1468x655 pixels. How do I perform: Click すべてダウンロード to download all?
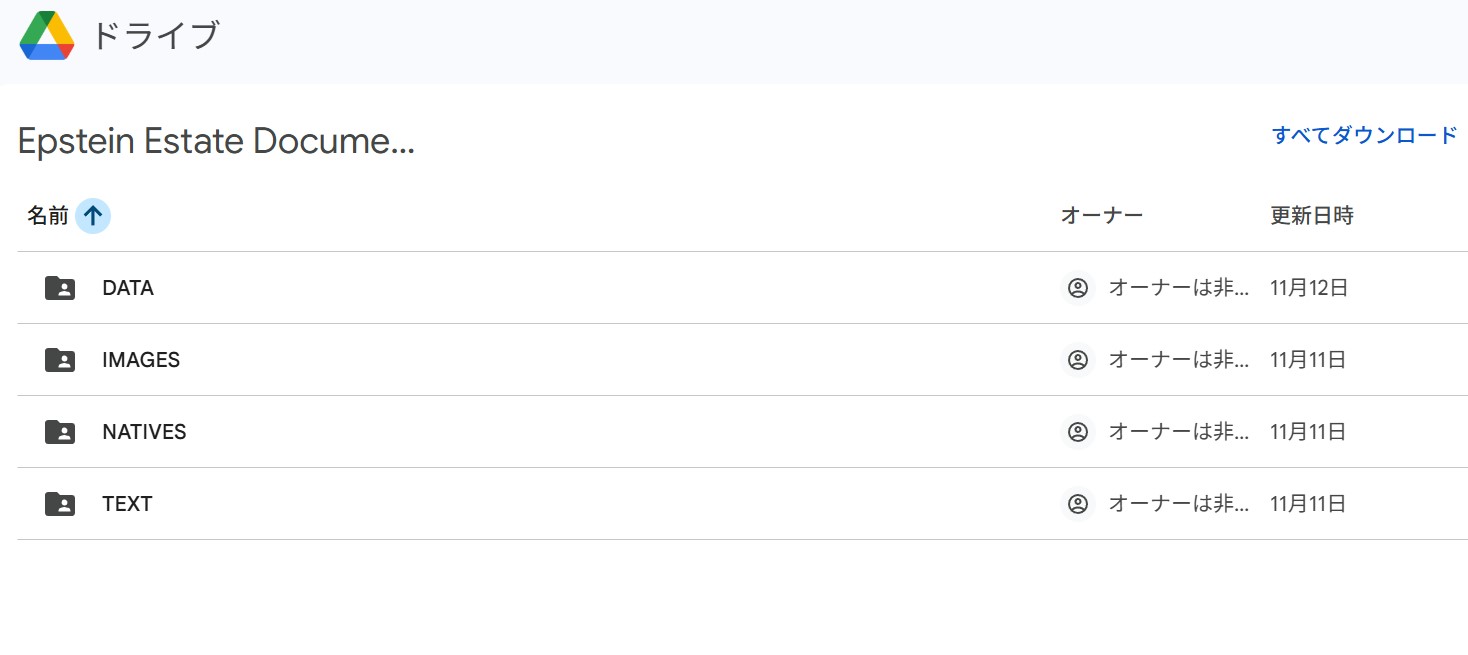click(1364, 135)
